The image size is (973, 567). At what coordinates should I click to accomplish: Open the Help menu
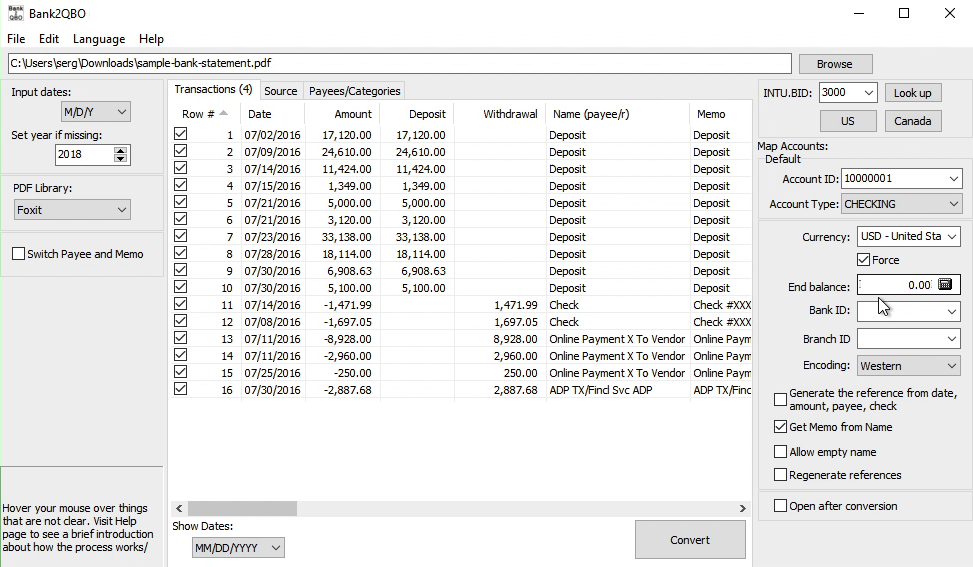(x=151, y=38)
